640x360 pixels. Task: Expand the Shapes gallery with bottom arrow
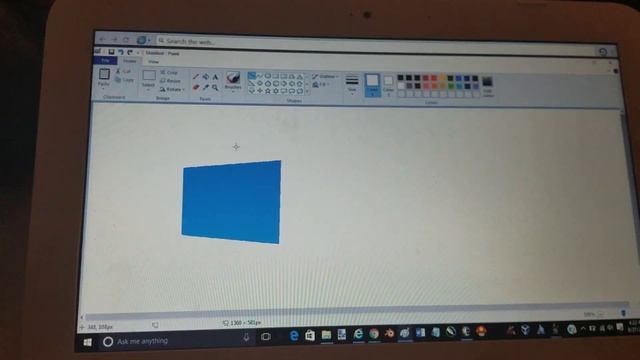(307, 92)
